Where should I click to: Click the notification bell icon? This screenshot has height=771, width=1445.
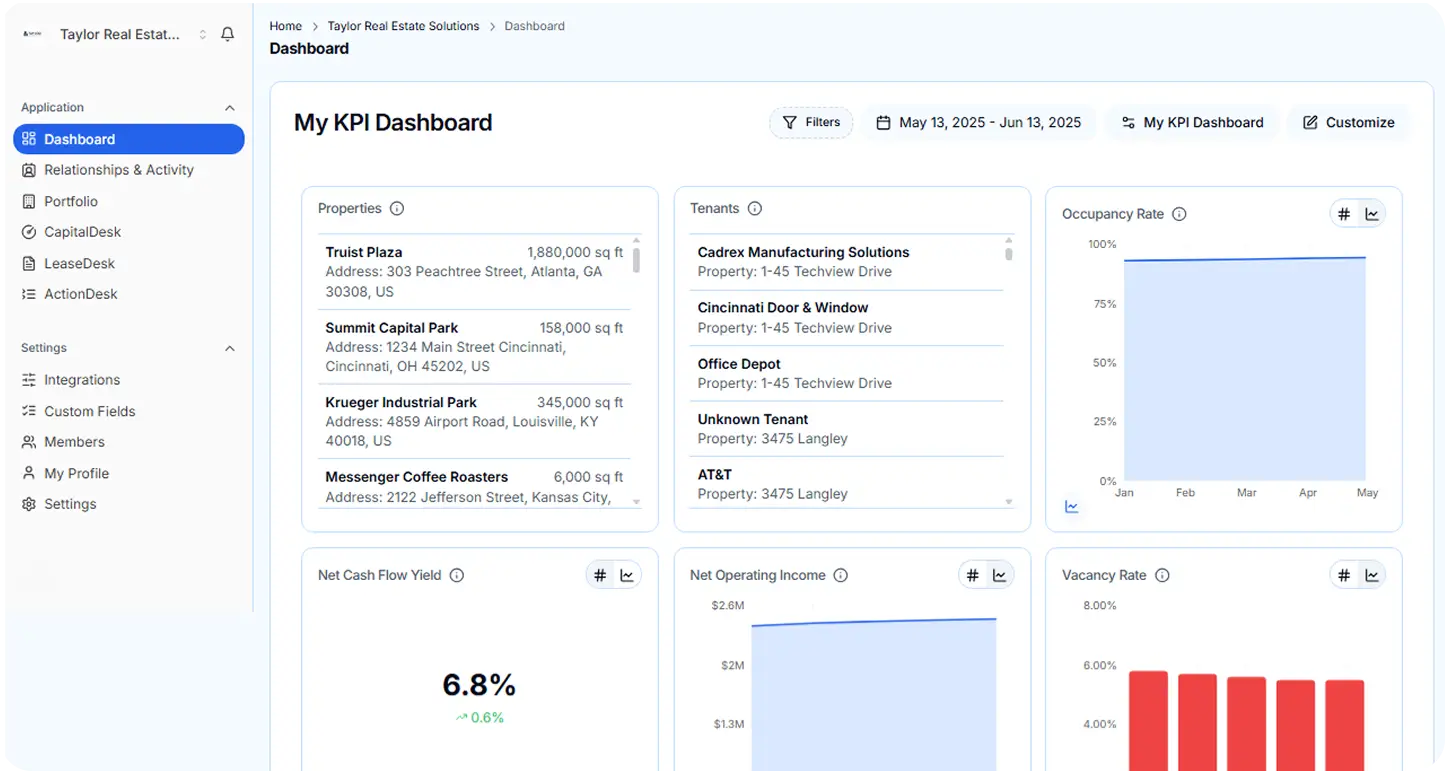click(x=228, y=34)
